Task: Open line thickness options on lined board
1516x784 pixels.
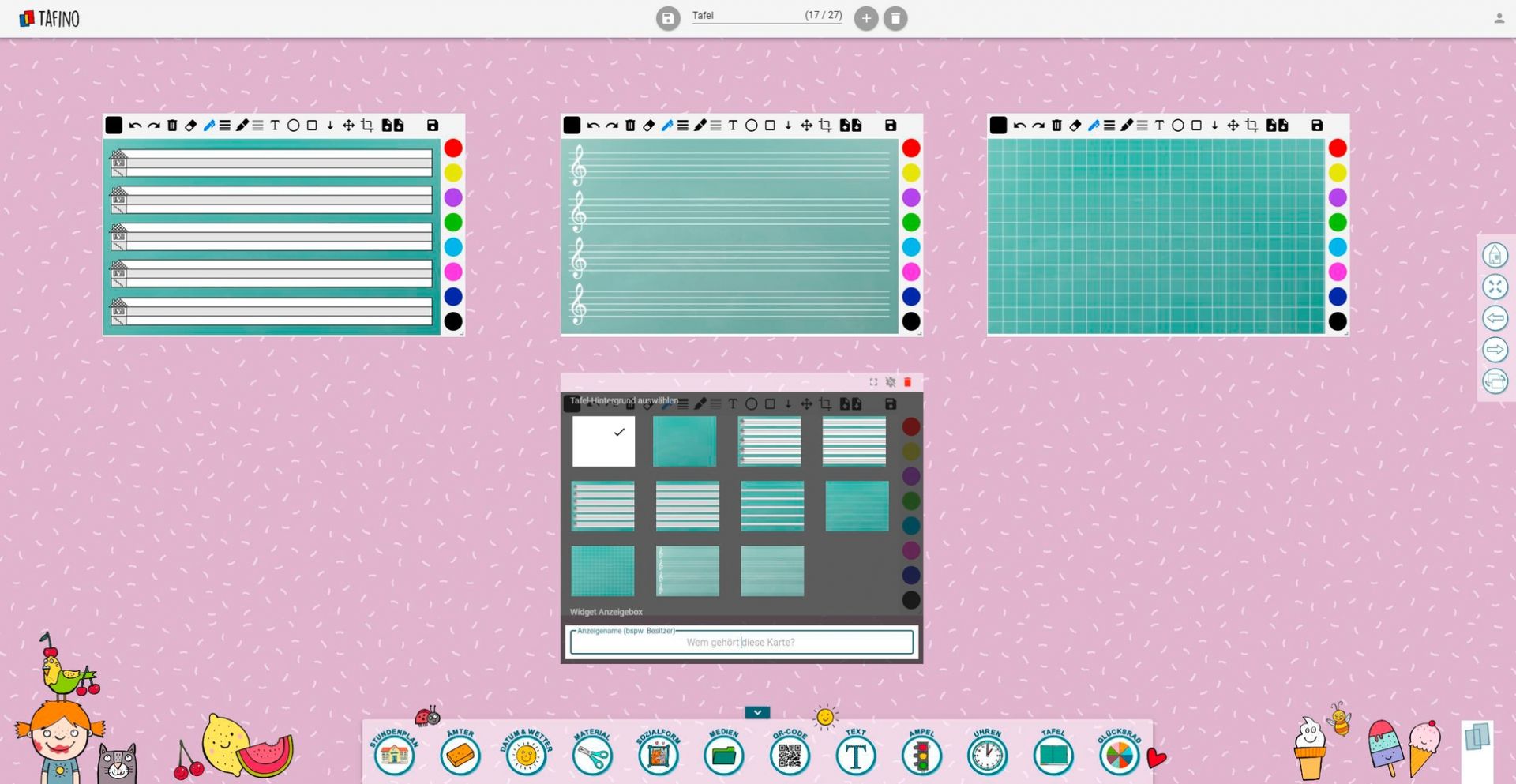Action: tap(225, 126)
